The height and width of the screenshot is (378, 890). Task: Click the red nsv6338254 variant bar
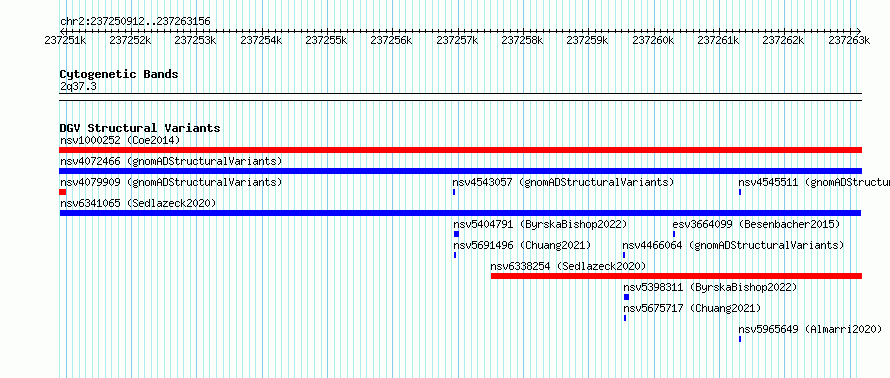[677, 276]
